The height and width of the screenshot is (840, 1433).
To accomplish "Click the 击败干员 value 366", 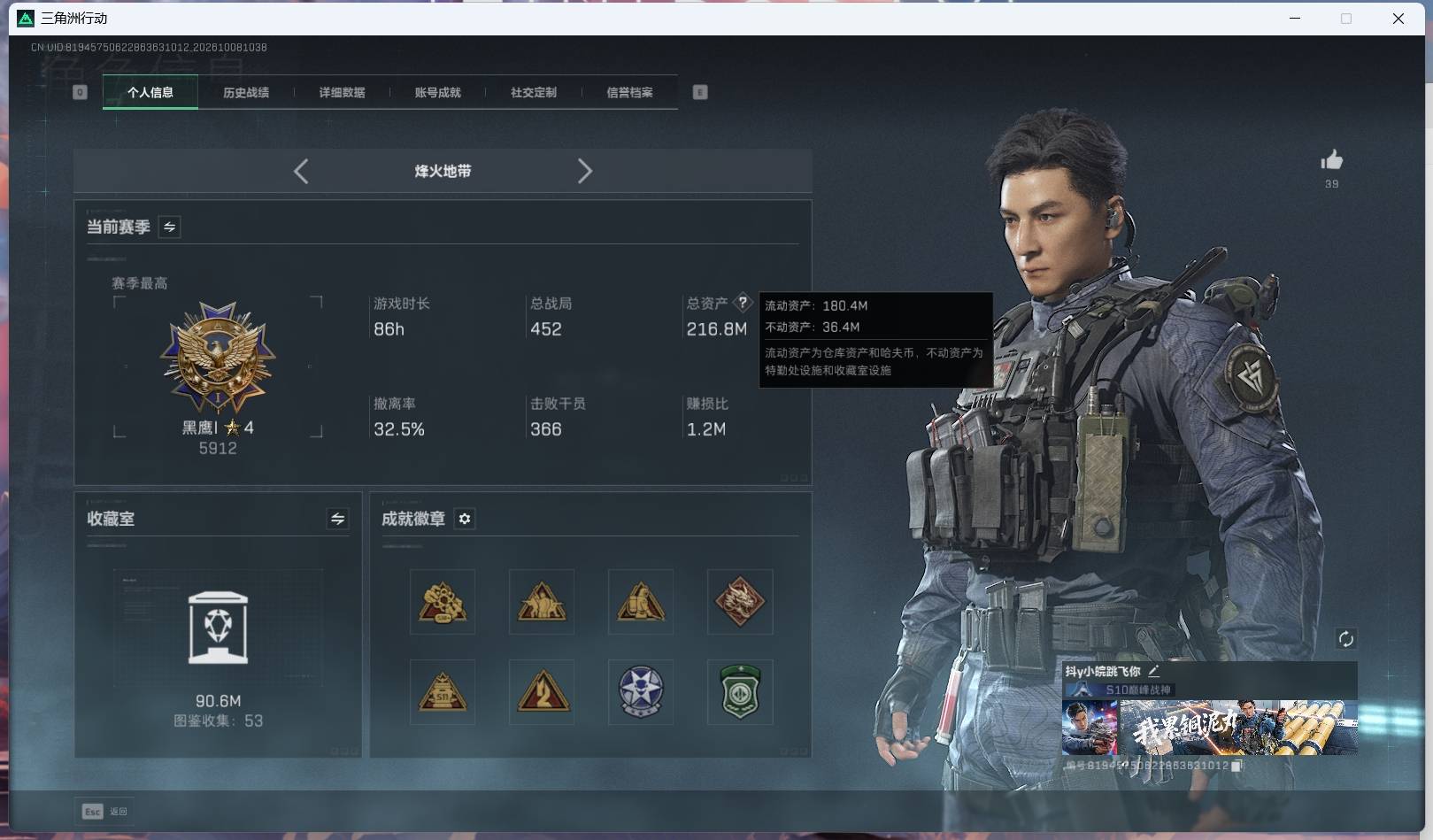I will 546,429.
